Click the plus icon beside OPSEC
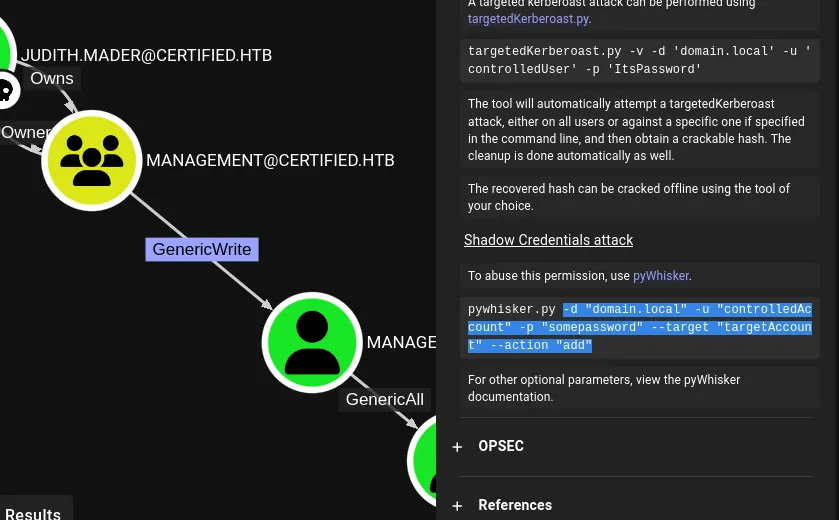839x520 pixels. (x=457, y=447)
